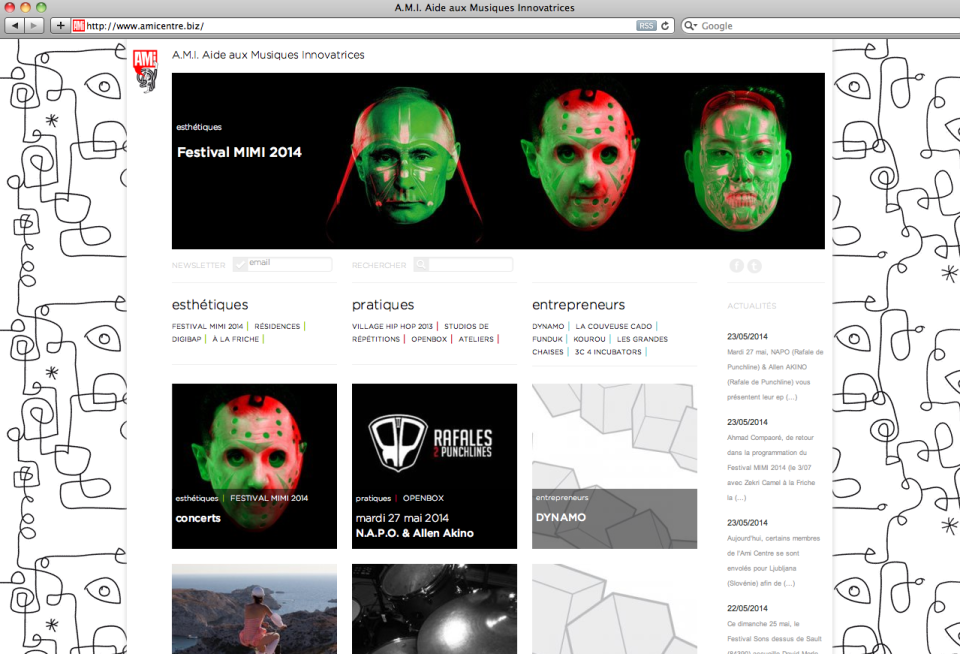Open the DYNAMO menu link
960x654 pixels.
tap(548, 326)
